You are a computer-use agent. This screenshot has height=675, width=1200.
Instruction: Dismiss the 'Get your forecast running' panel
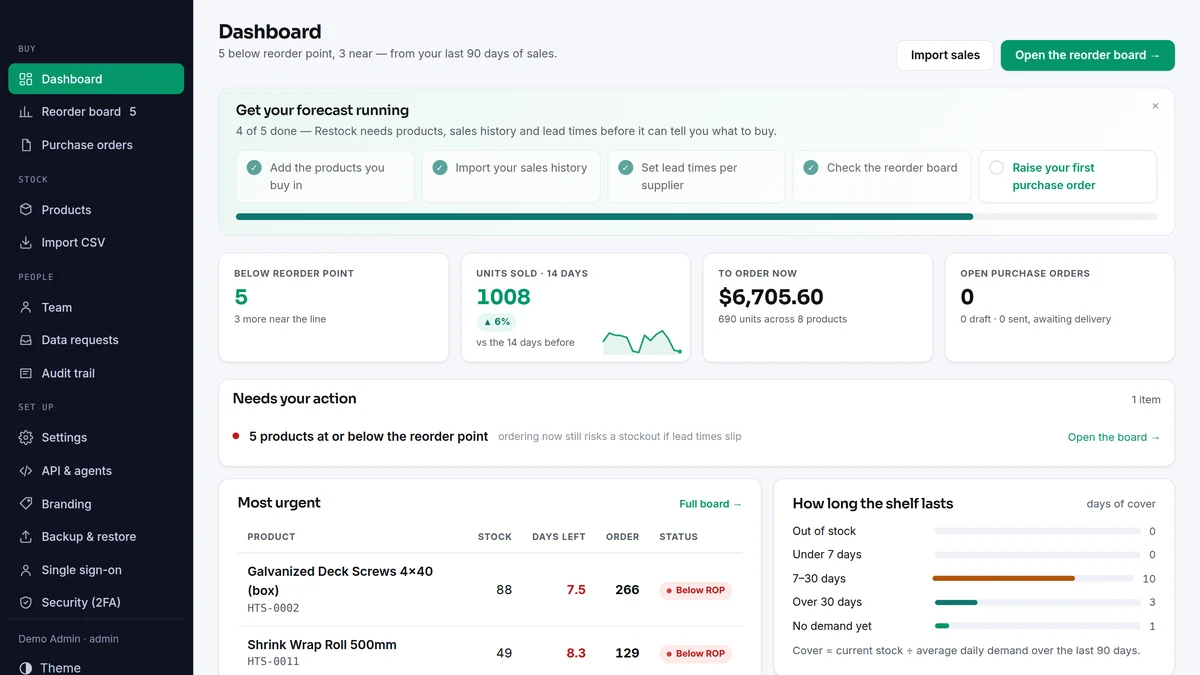(x=1155, y=106)
